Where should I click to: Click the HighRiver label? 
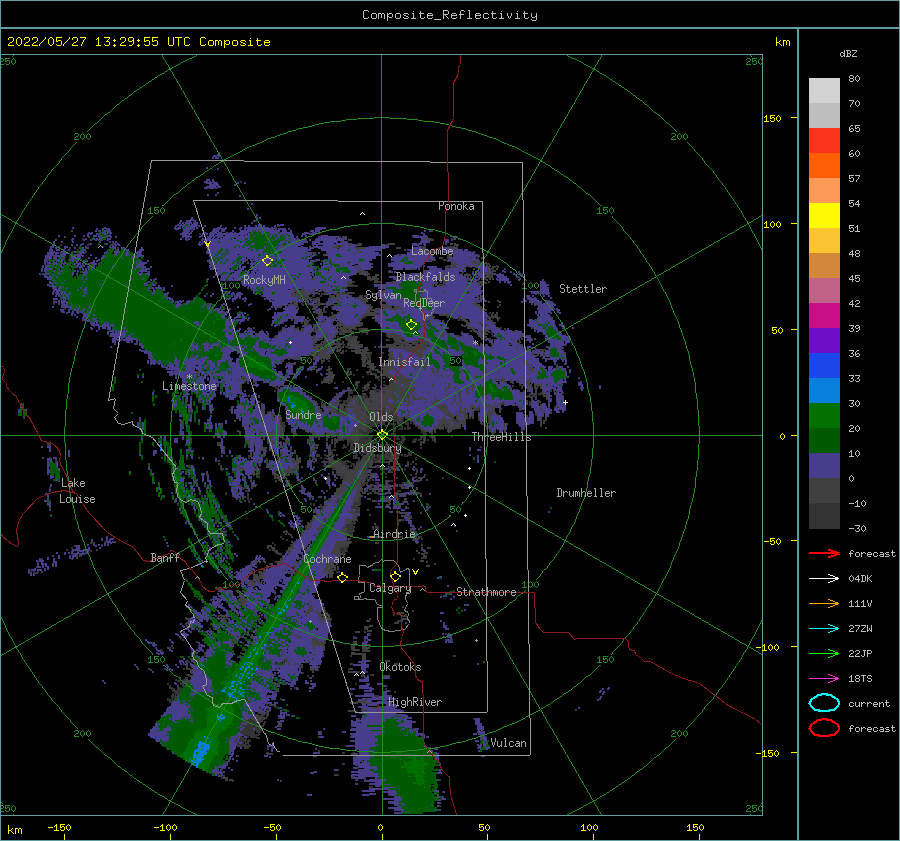click(x=415, y=702)
